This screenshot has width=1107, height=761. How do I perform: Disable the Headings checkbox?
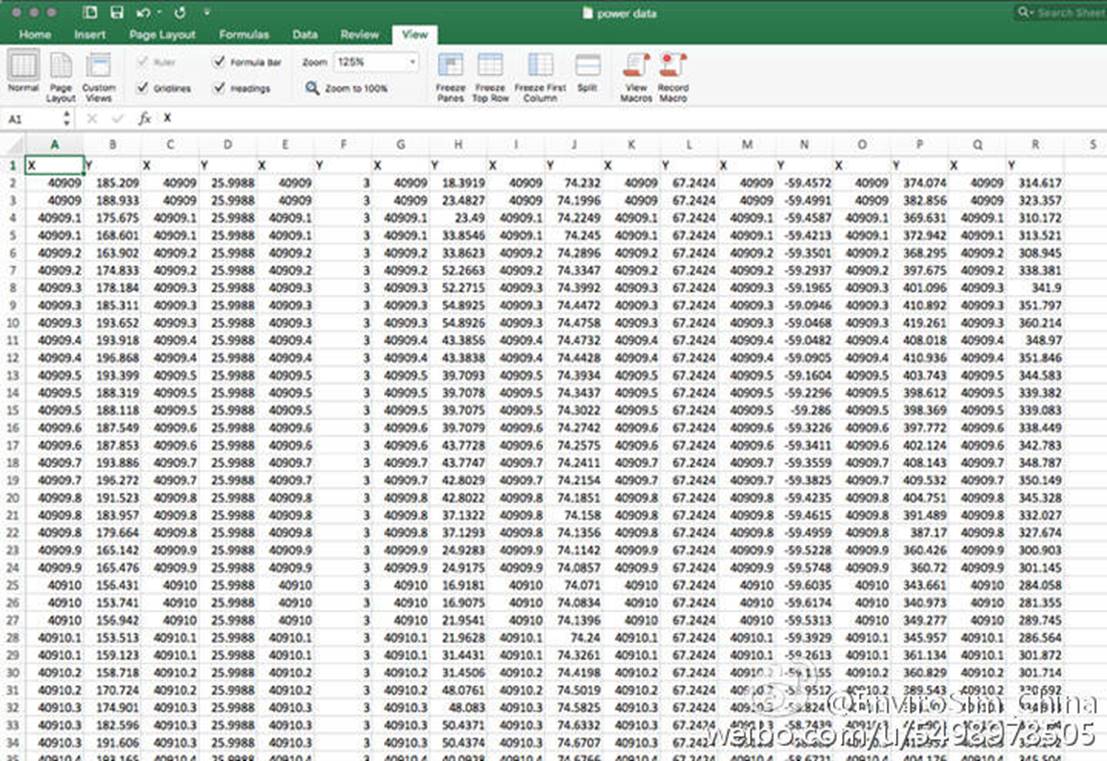point(219,88)
